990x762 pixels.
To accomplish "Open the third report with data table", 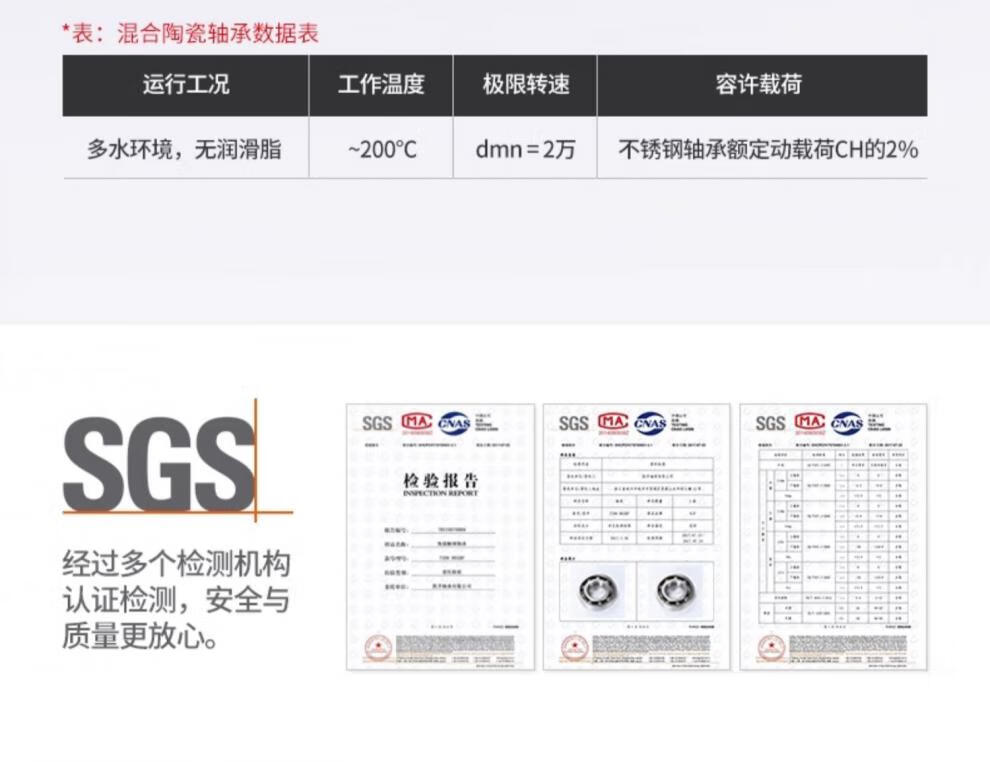I will (x=833, y=537).
